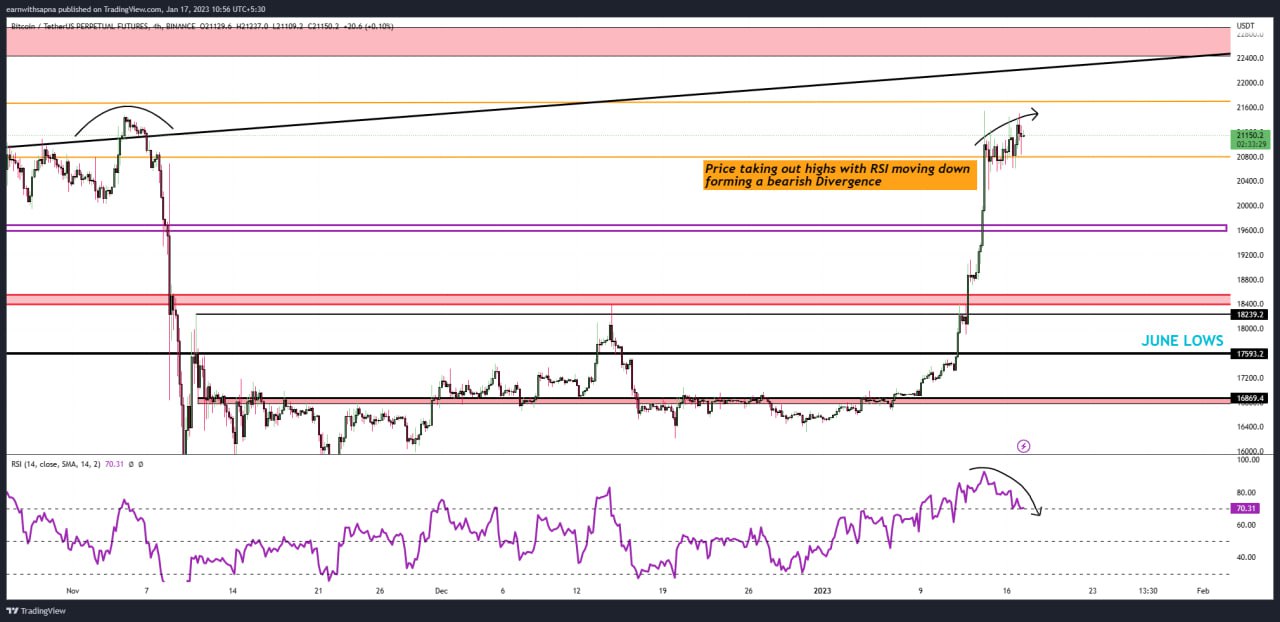Screen dimensions: 1280x622
Task: Click the 19 date label on the time axis
Action: tap(662, 590)
